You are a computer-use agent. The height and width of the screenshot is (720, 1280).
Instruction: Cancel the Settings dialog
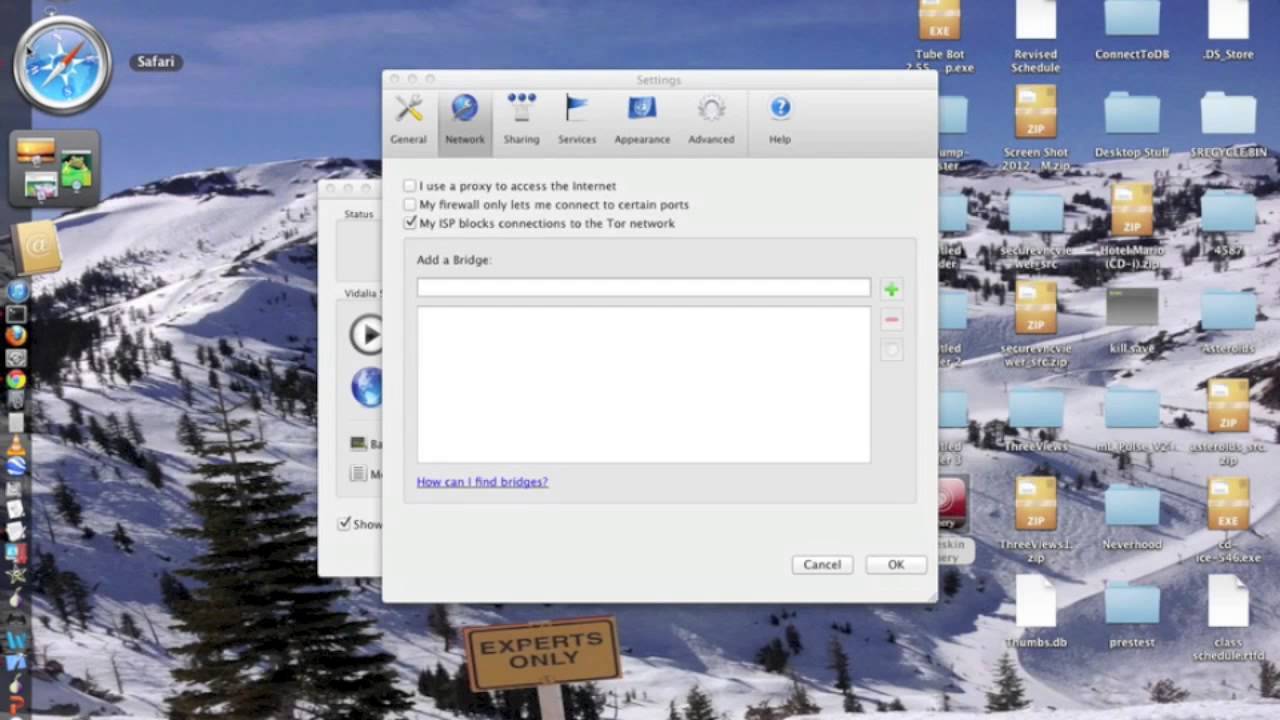coord(822,565)
